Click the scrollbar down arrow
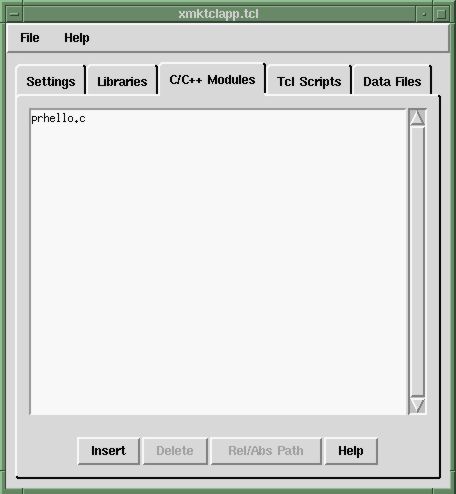This screenshot has width=456, height=494. click(417, 405)
